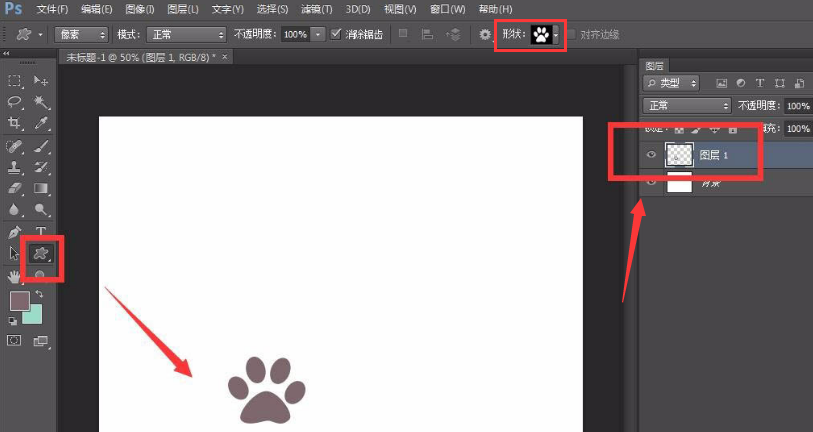Activate the Hand tool
813x432 pixels.
15,276
